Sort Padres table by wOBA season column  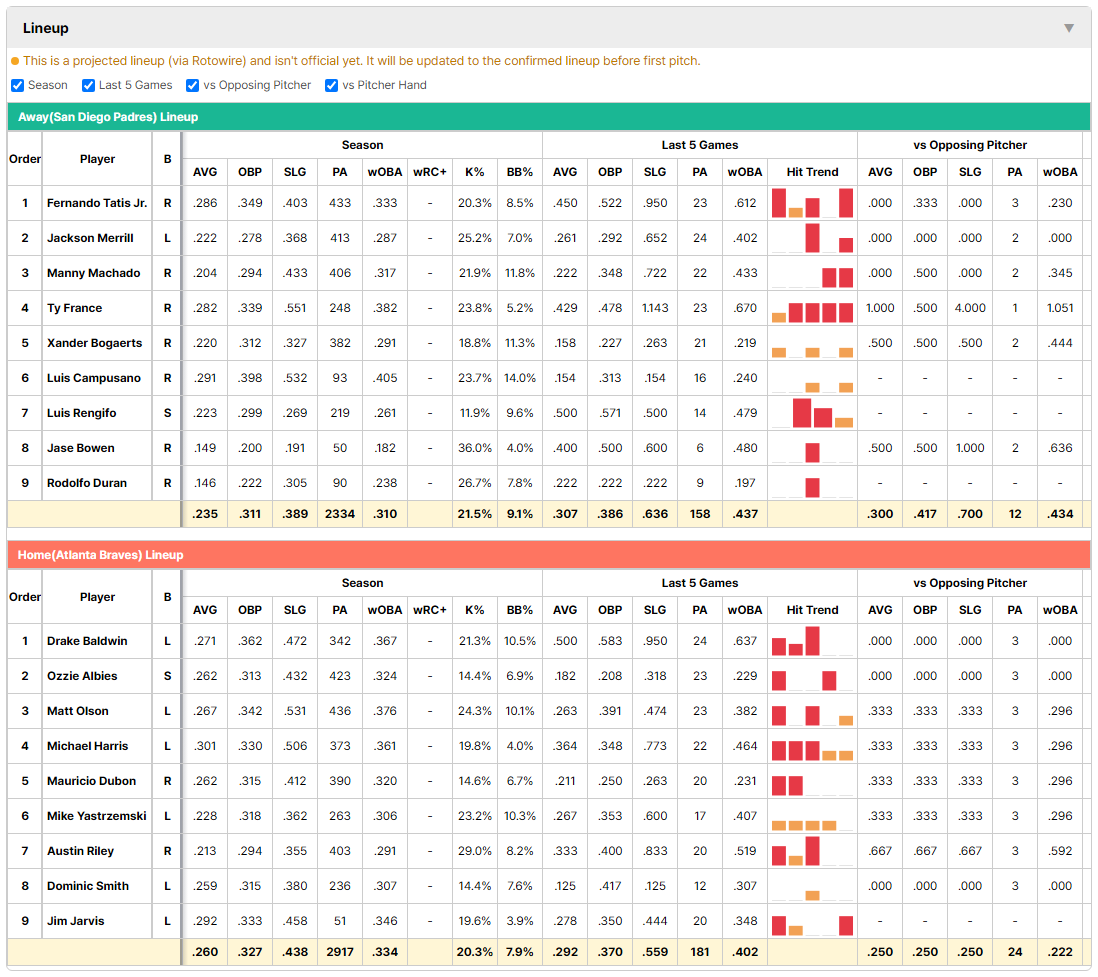point(384,172)
